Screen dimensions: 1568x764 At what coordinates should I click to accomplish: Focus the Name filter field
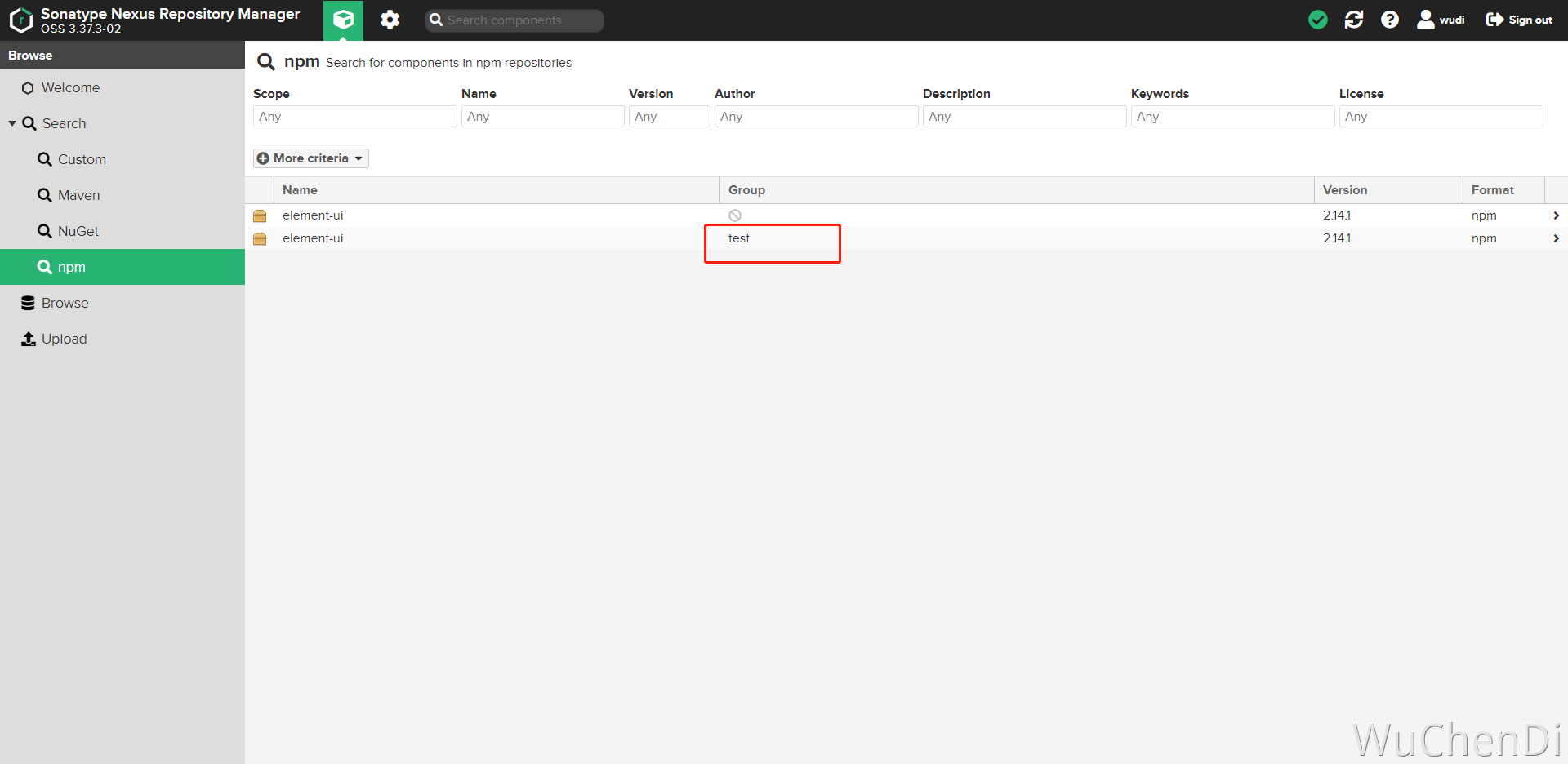click(x=542, y=117)
